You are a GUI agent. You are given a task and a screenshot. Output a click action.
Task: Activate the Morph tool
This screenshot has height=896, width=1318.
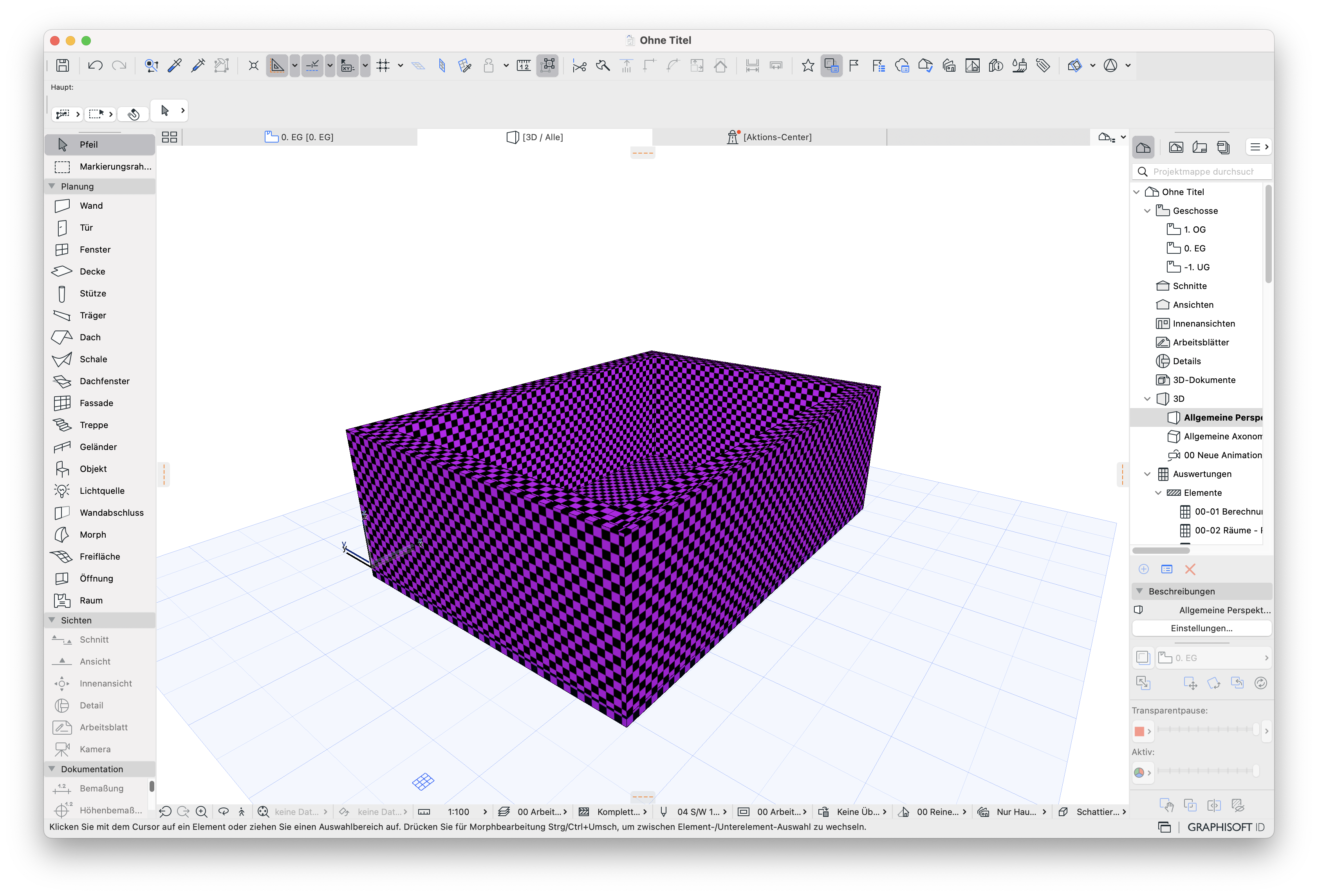(100, 535)
